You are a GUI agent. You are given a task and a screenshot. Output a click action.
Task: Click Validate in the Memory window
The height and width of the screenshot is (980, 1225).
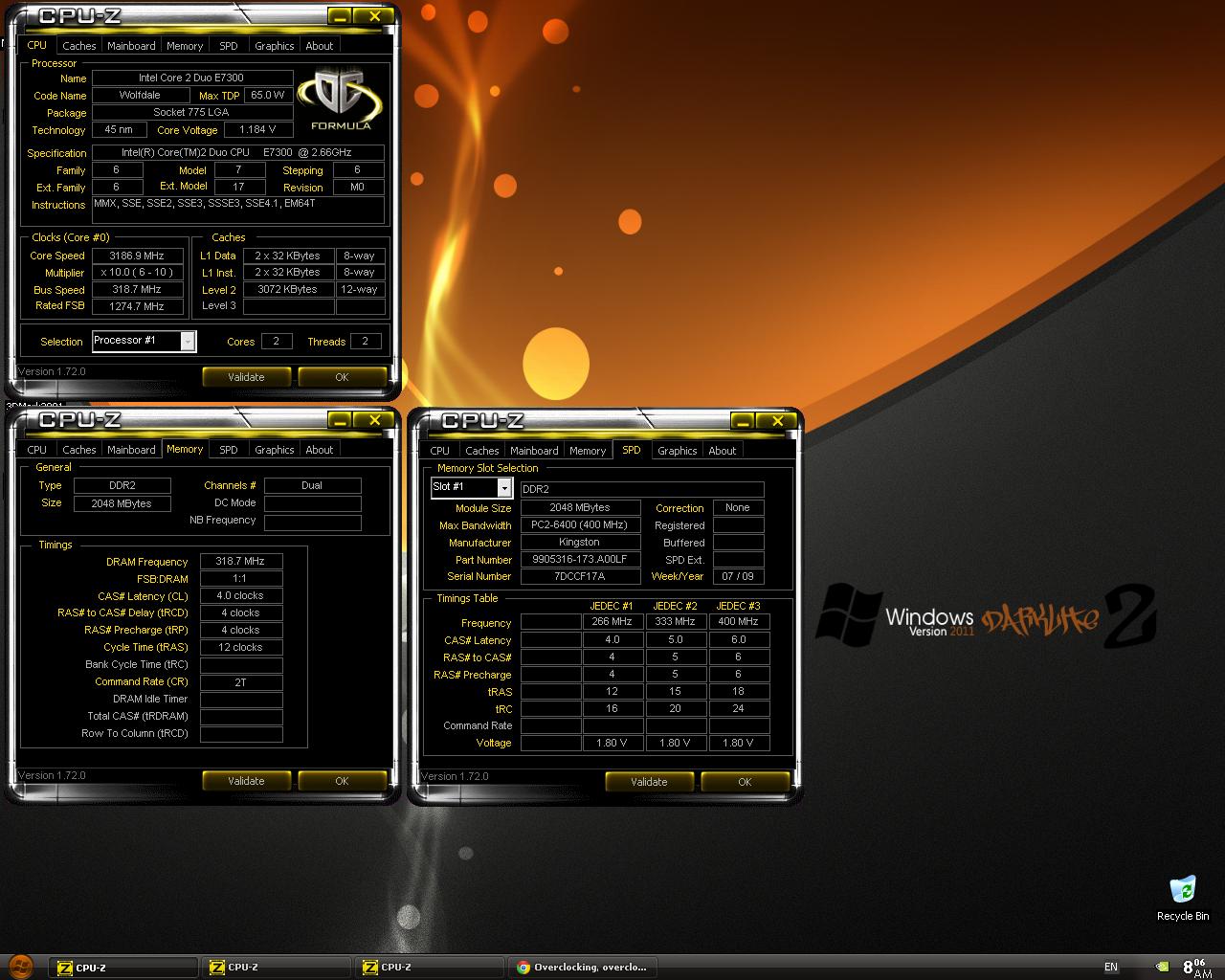click(x=246, y=781)
